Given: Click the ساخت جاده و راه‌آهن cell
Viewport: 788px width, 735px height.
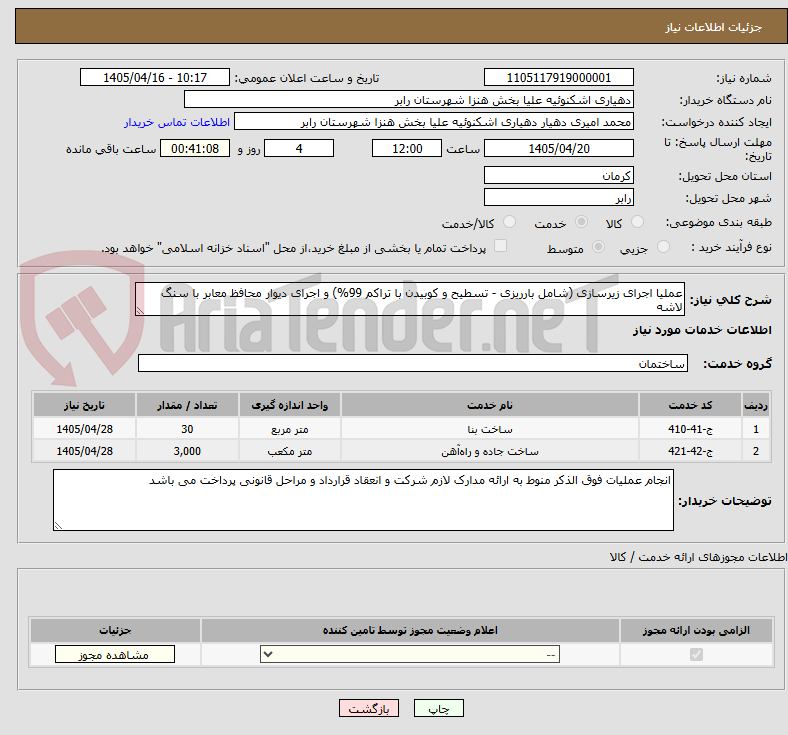Looking at the screenshot, I should click(489, 451).
